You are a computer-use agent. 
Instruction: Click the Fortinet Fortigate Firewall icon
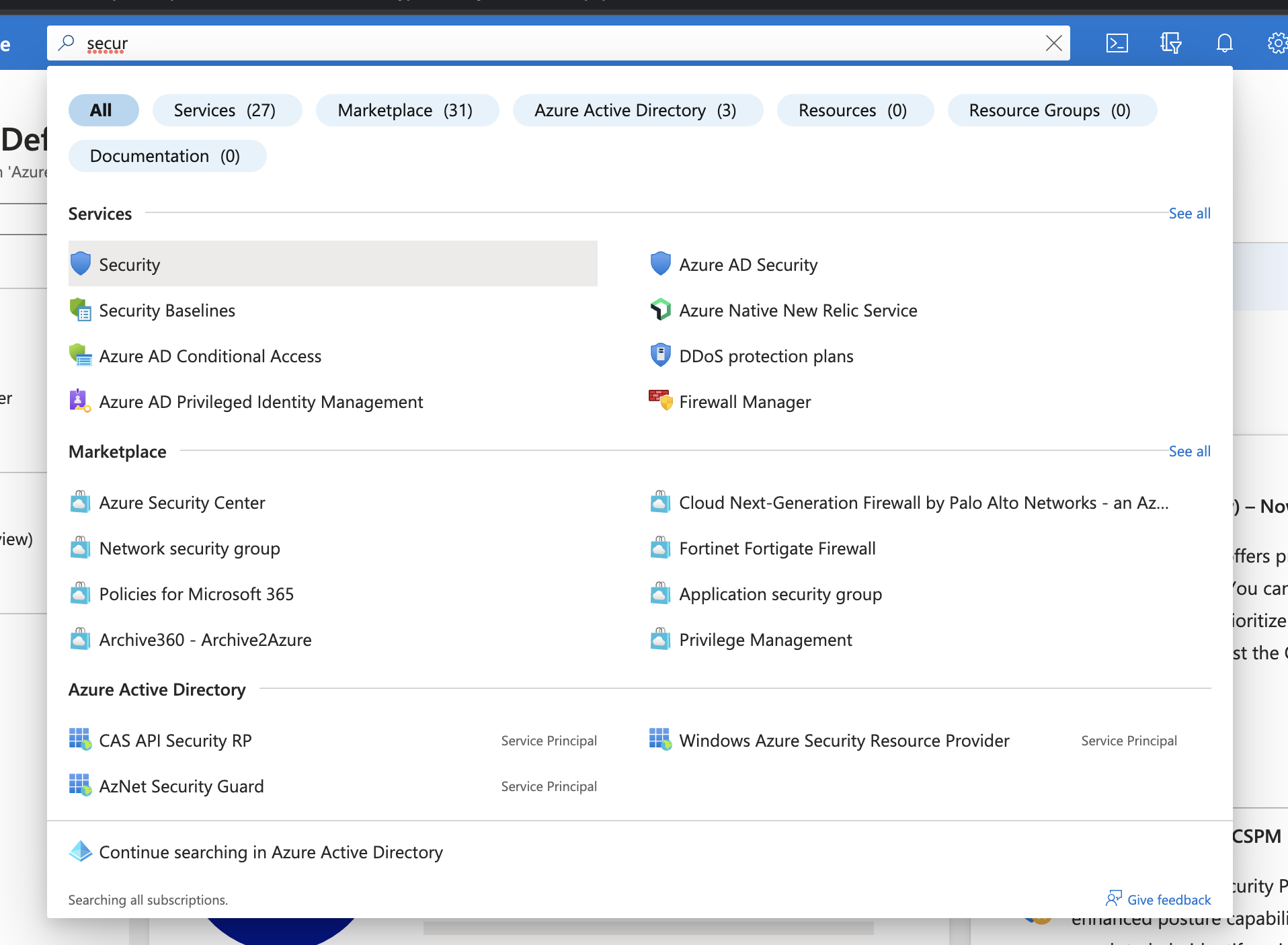661,548
